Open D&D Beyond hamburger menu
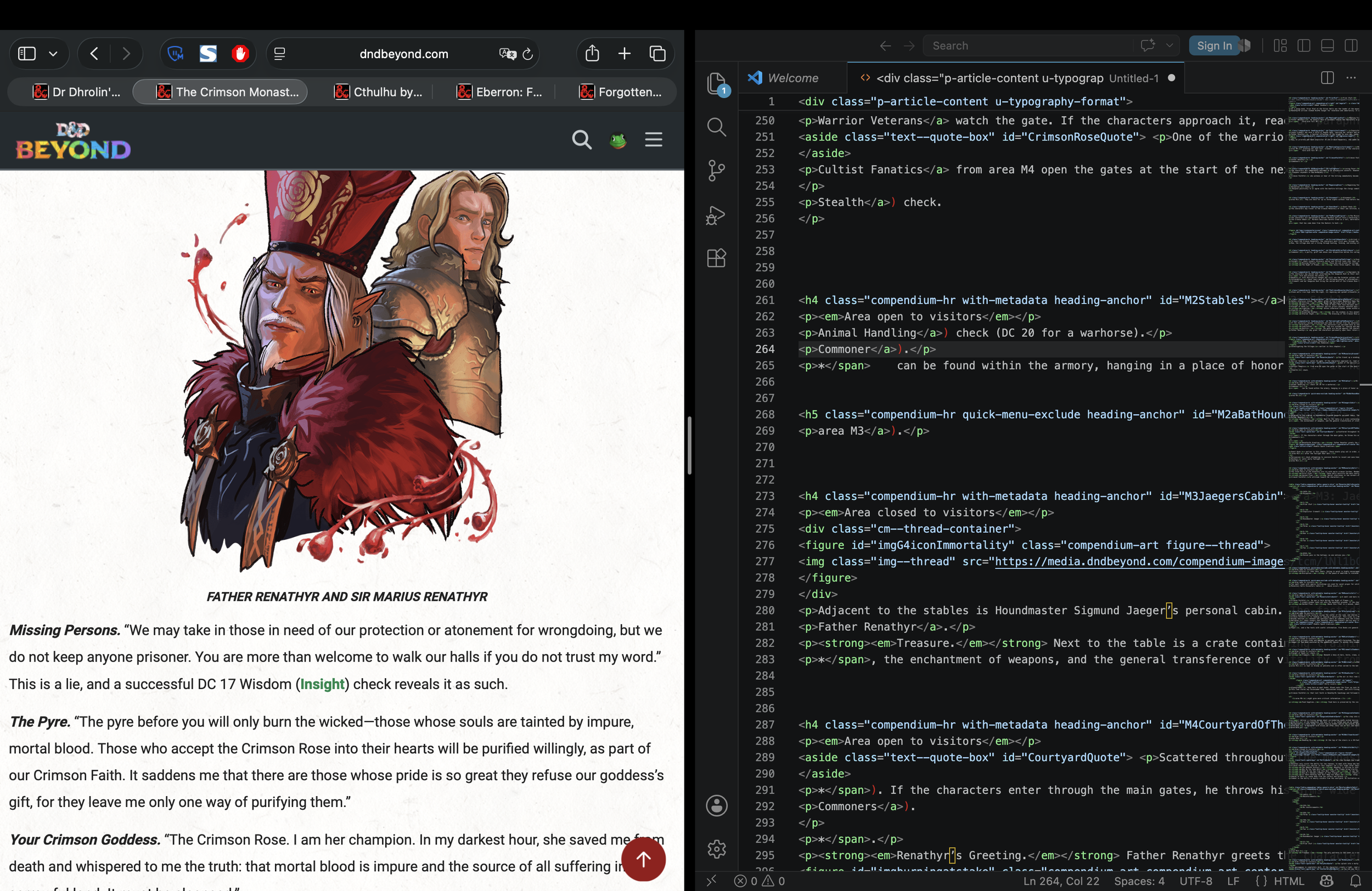 [x=653, y=139]
